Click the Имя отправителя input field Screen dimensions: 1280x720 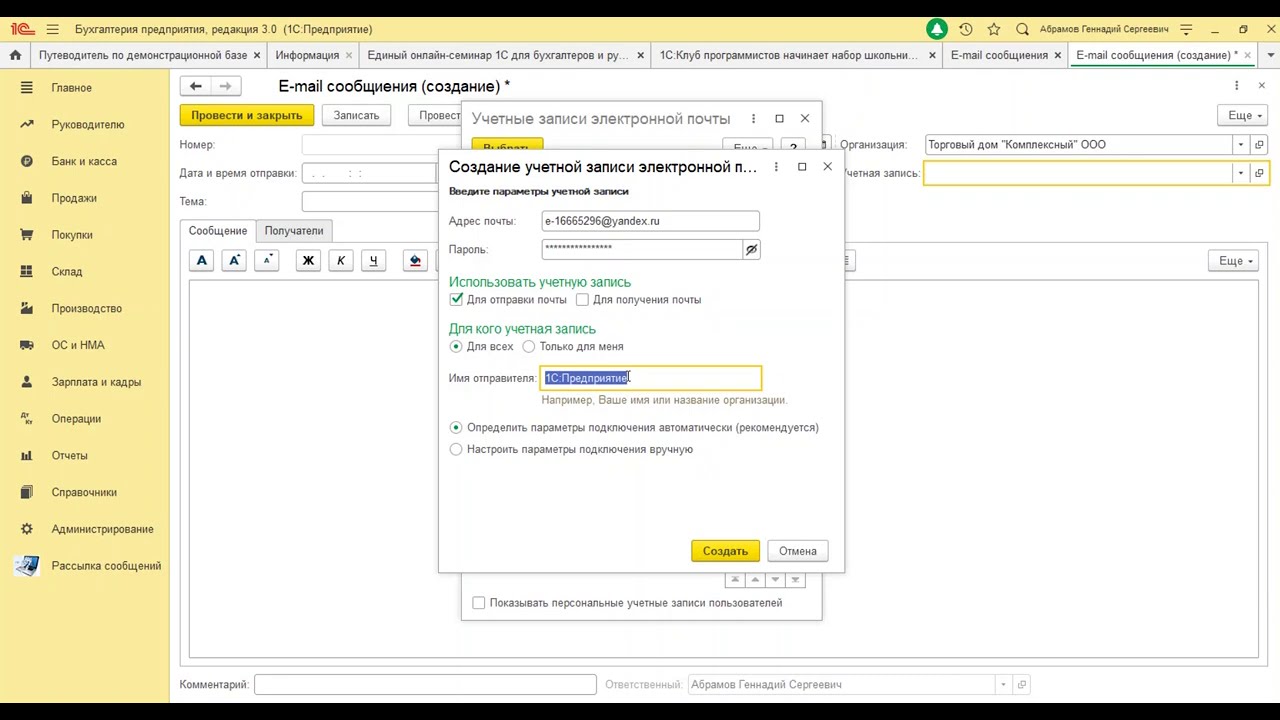click(651, 378)
